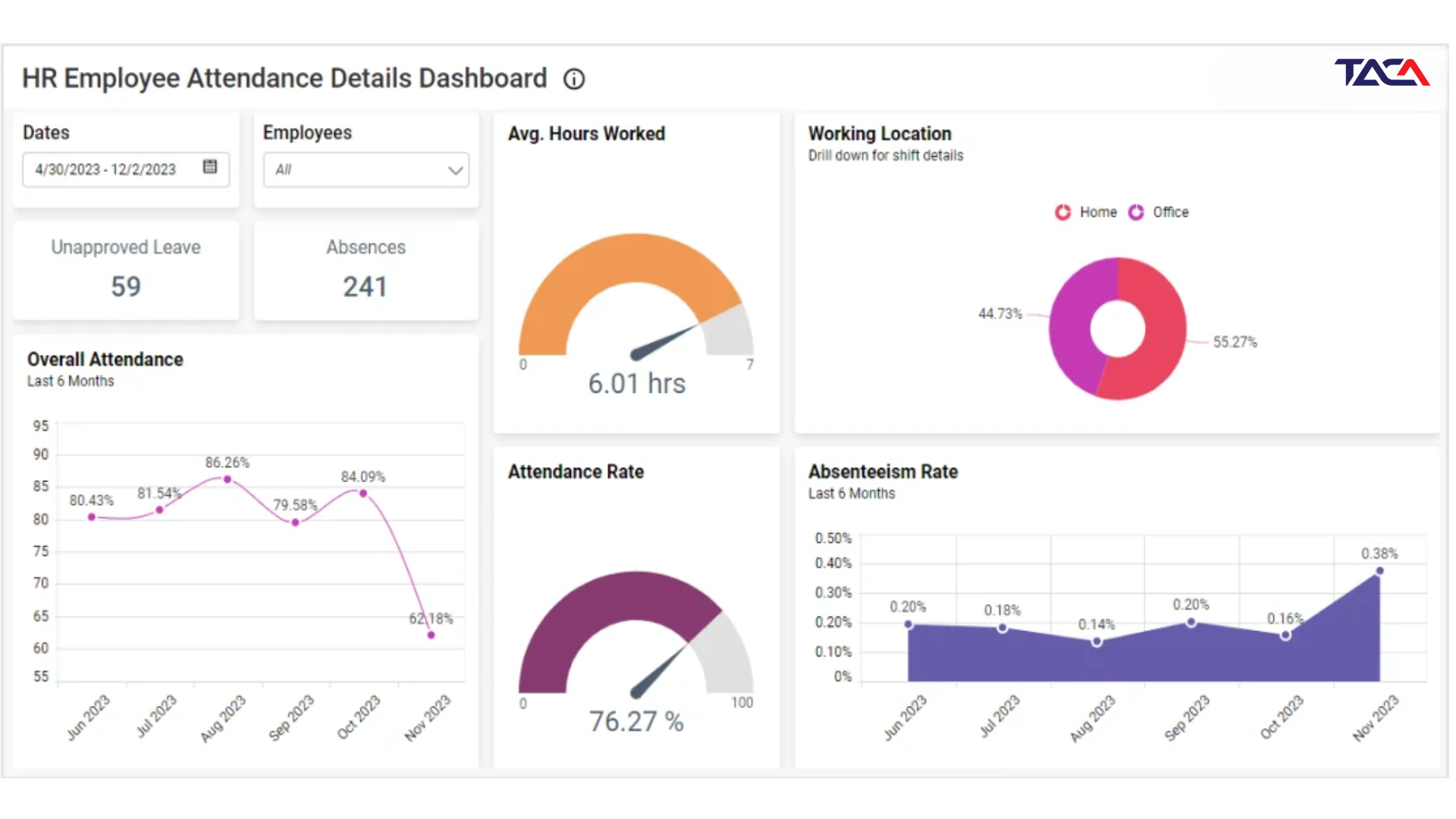This screenshot has height=819, width=1456.
Task: Open the calendar date picker icon
Action: coord(210,167)
